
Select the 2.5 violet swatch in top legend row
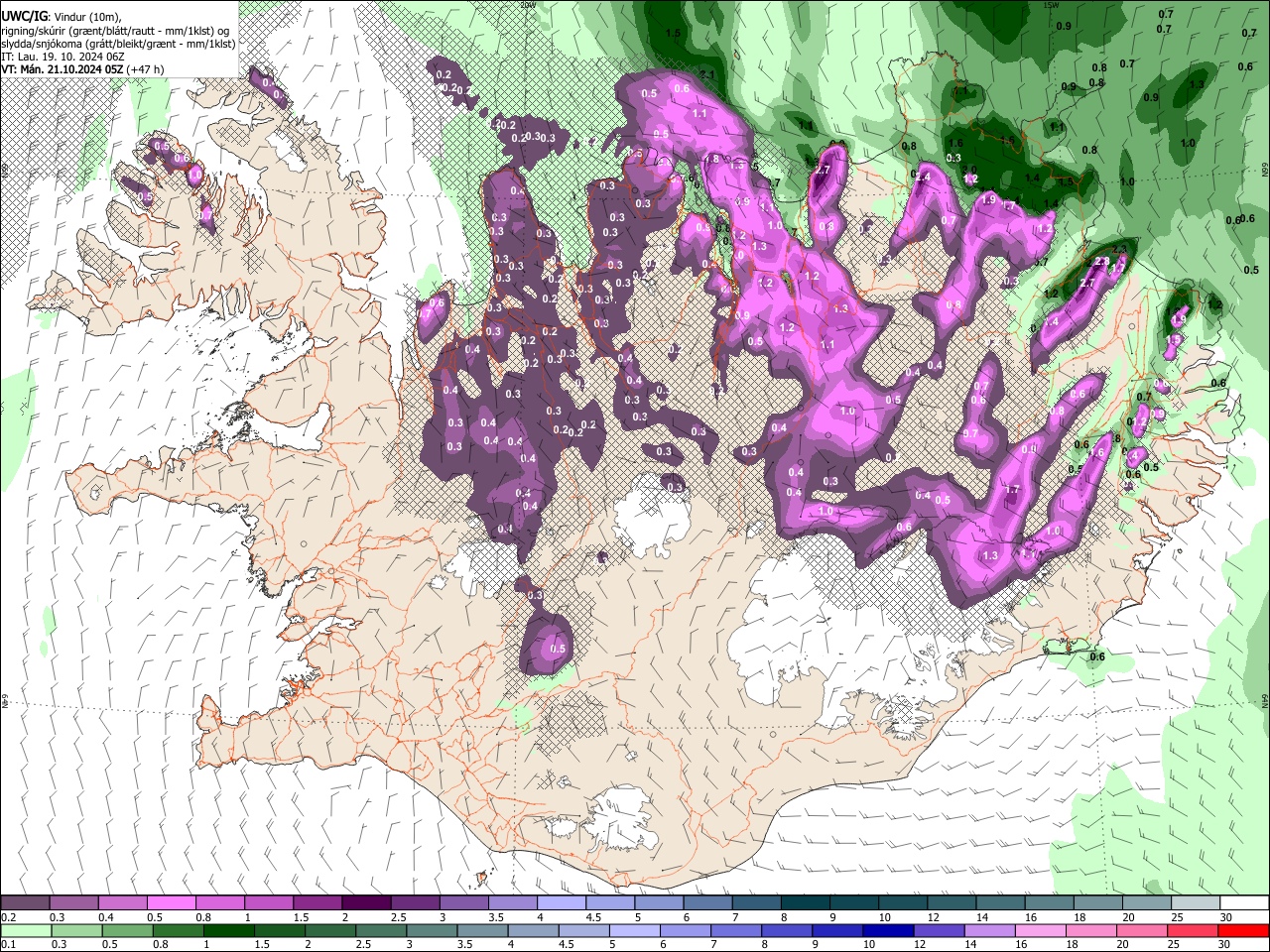(415, 903)
